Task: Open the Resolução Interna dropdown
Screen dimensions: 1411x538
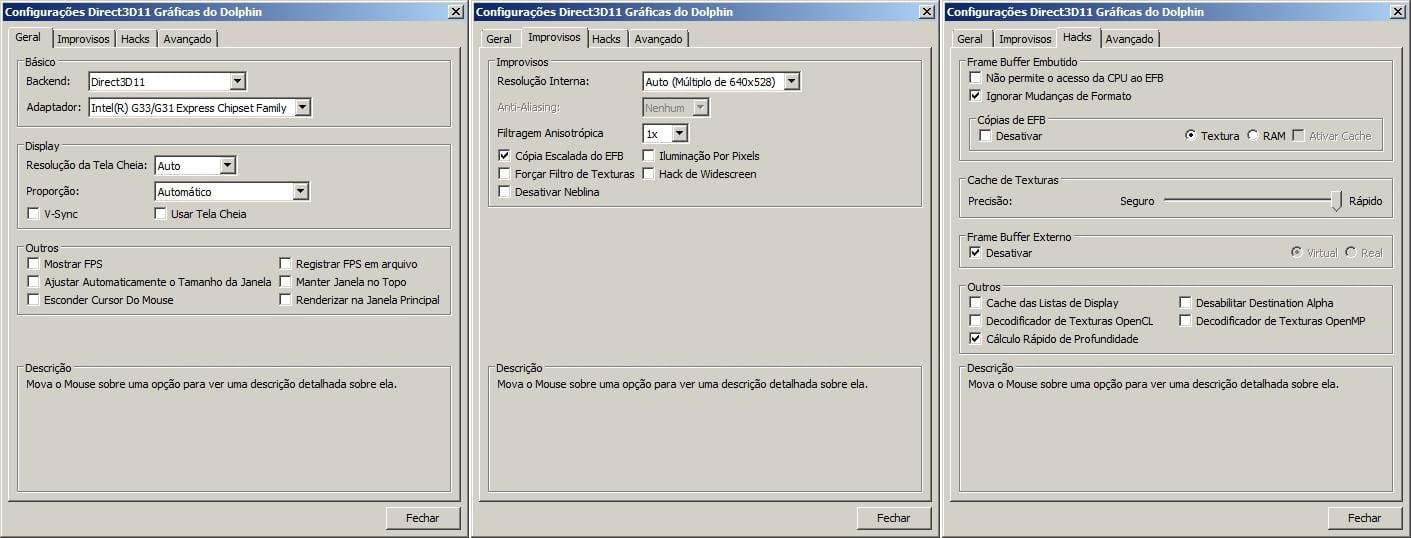Action: (x=721, y=81)
